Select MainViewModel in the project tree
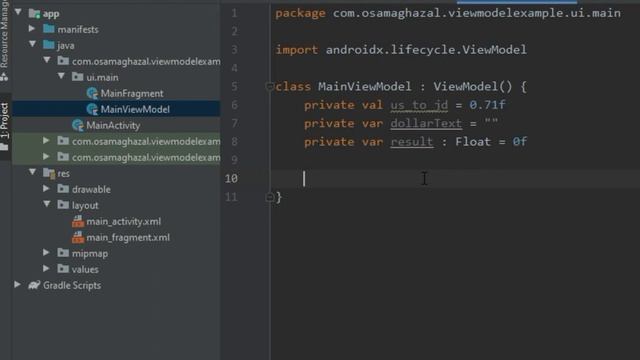 [x=135, y=109]
